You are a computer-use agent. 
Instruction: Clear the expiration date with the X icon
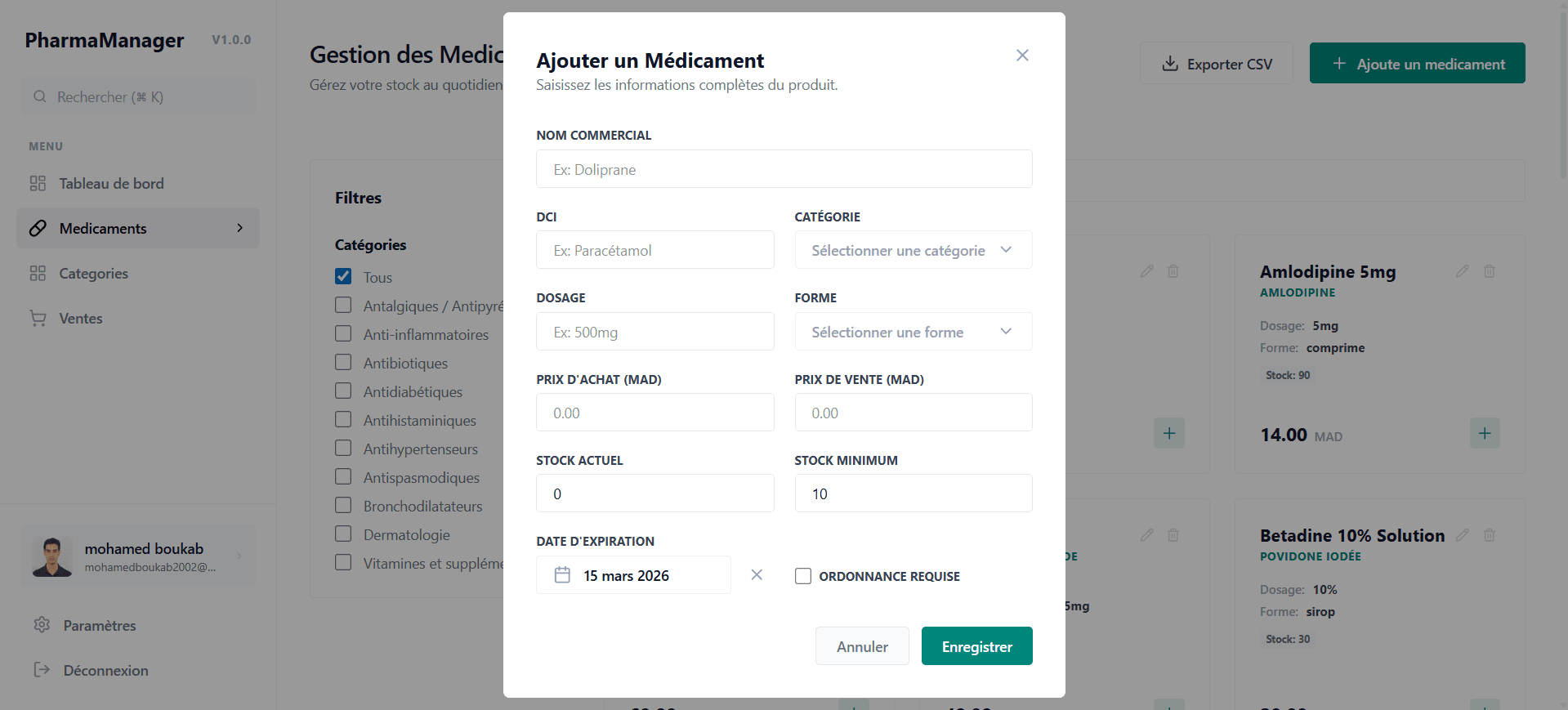(x=757, y=575)
